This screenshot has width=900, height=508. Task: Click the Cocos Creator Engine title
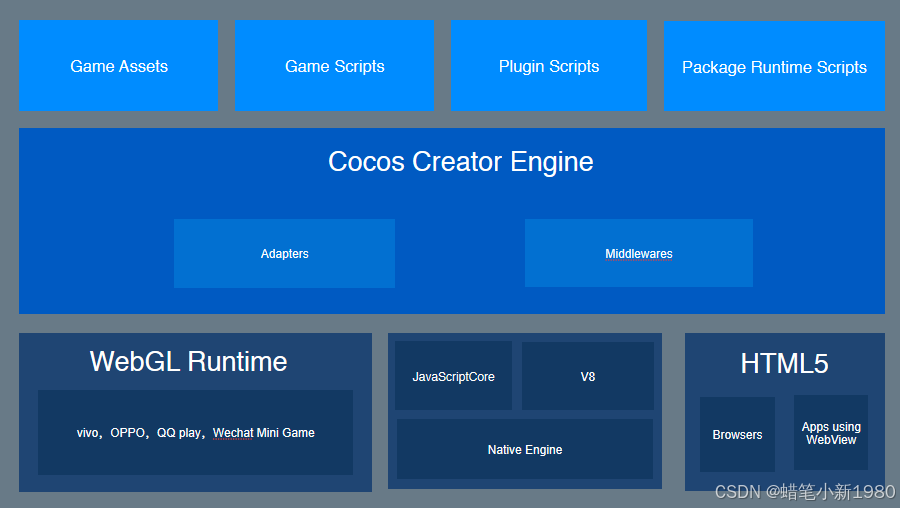(x=460, y=161)
